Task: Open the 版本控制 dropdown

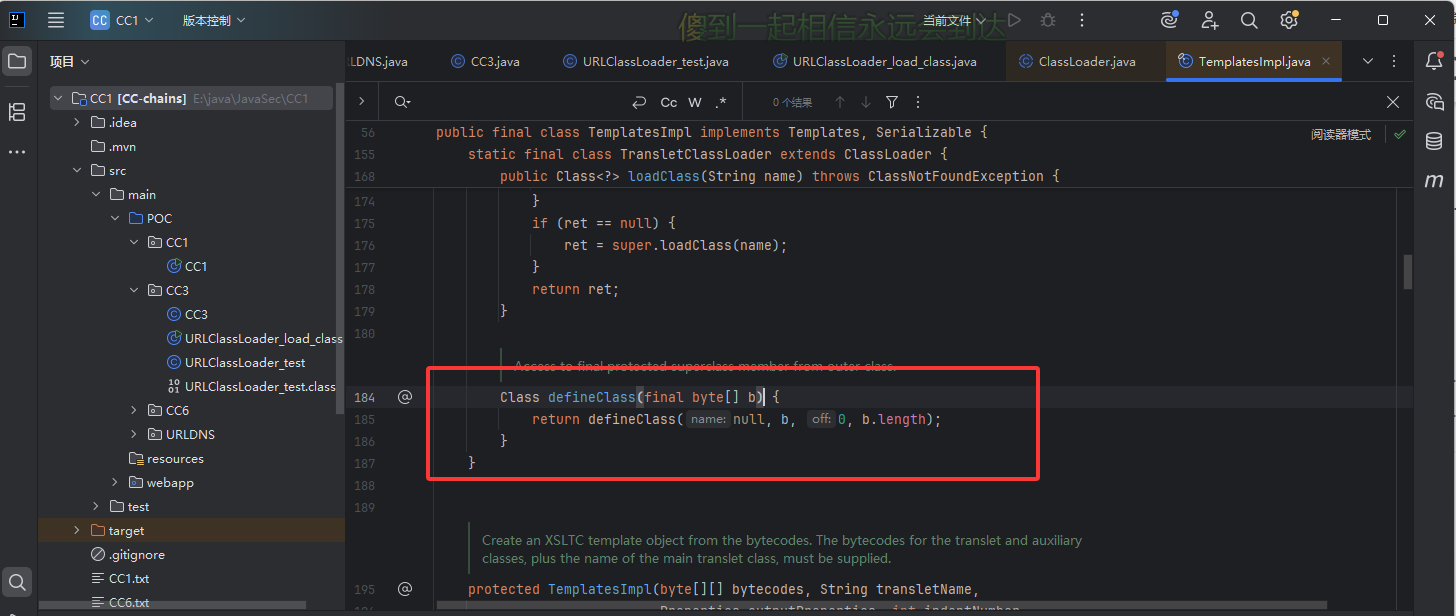Action: coord(213,20)
